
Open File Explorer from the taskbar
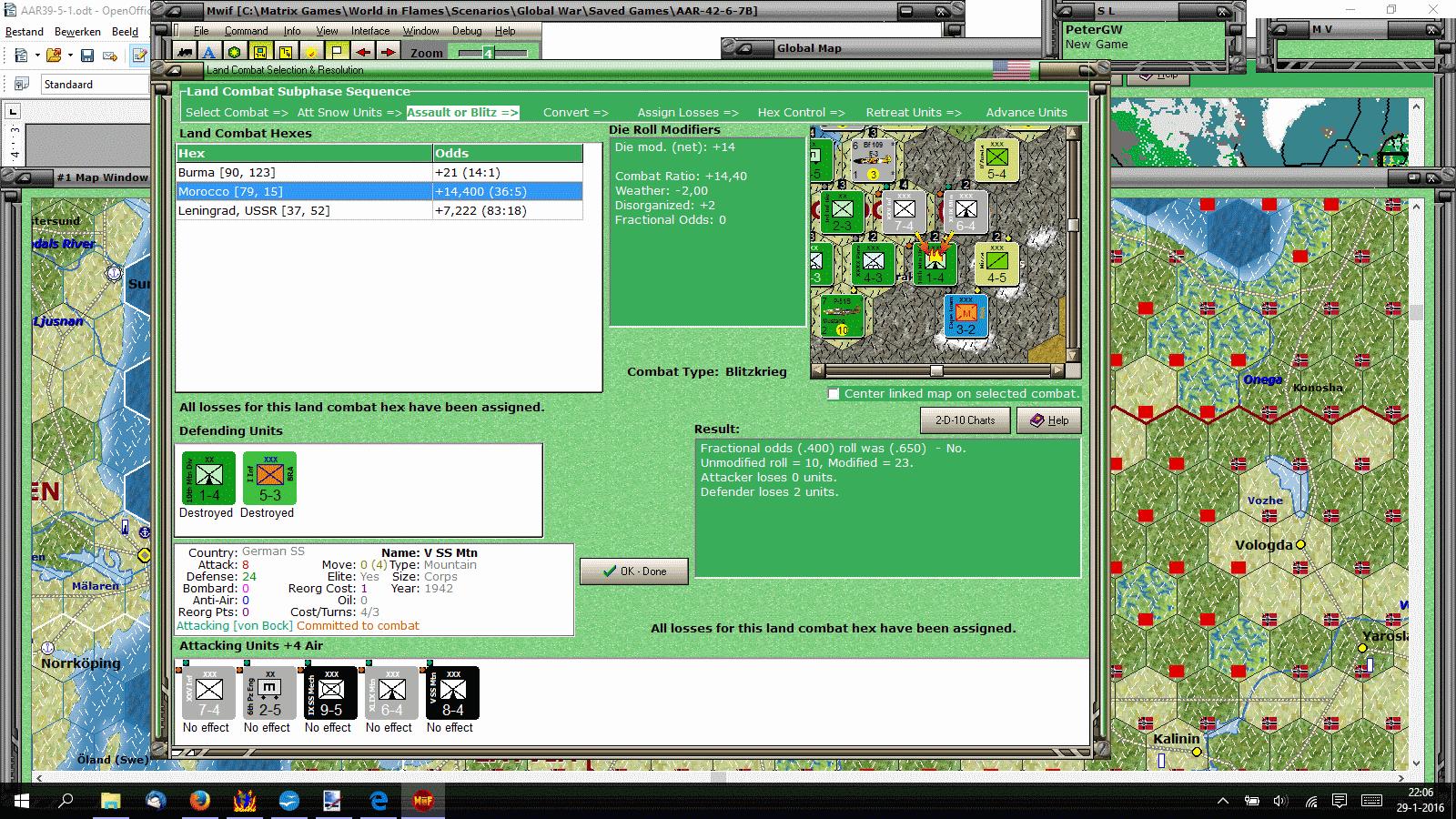(110, 801)
